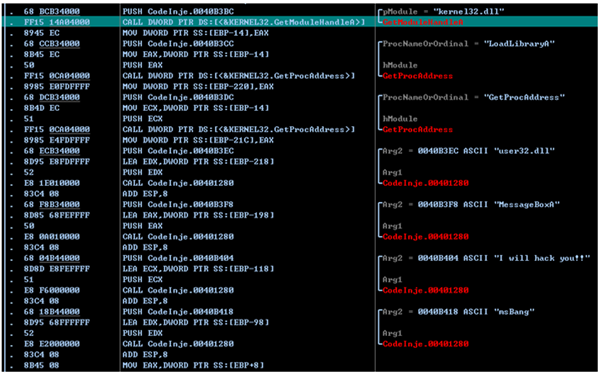This screenshot has height=376, width=602.
Task: Click comment Arg2 ASCII "msBang"
Action: pos(459,312)
